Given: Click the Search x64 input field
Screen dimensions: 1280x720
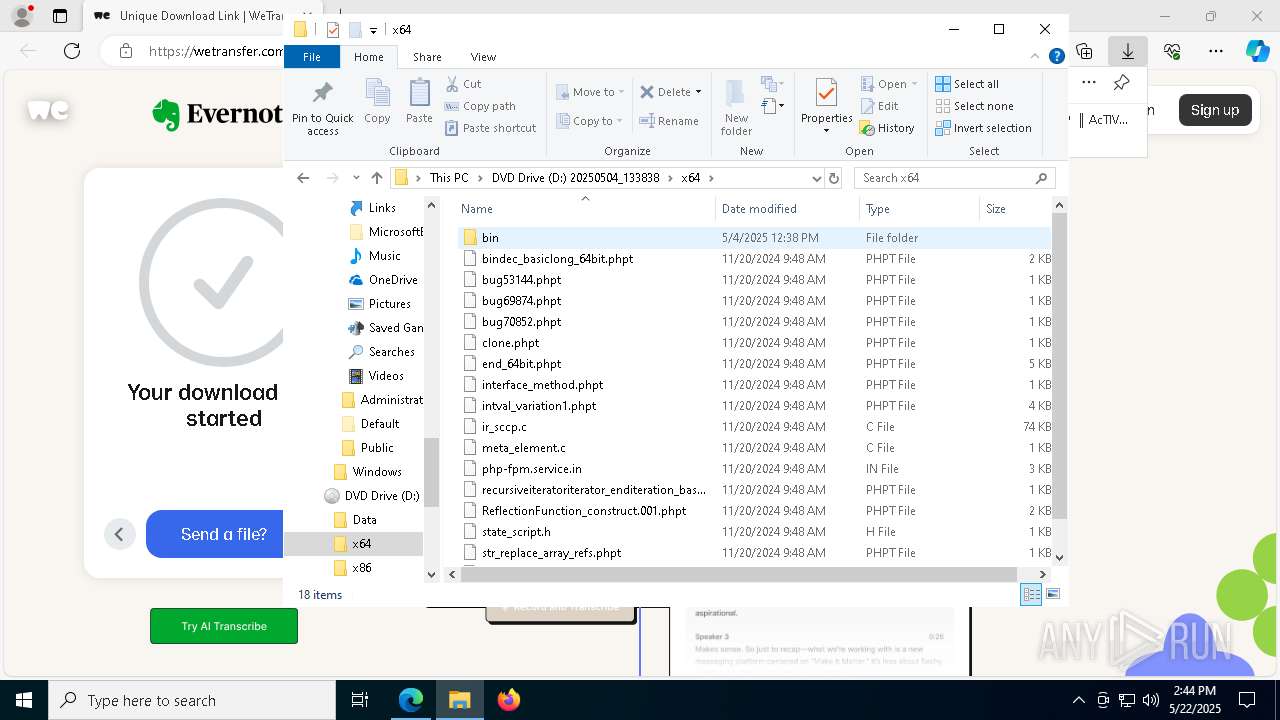Looking at the screenshot, I should (945, 178).
